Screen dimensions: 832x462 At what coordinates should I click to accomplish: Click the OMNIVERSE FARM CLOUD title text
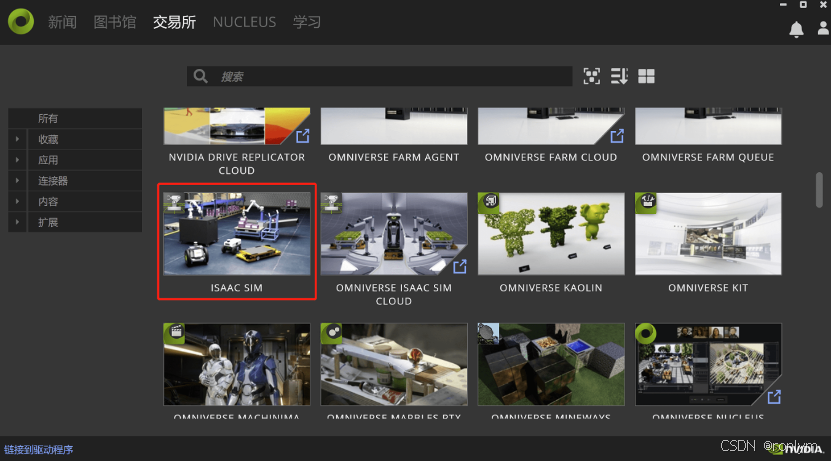point(551,158)
